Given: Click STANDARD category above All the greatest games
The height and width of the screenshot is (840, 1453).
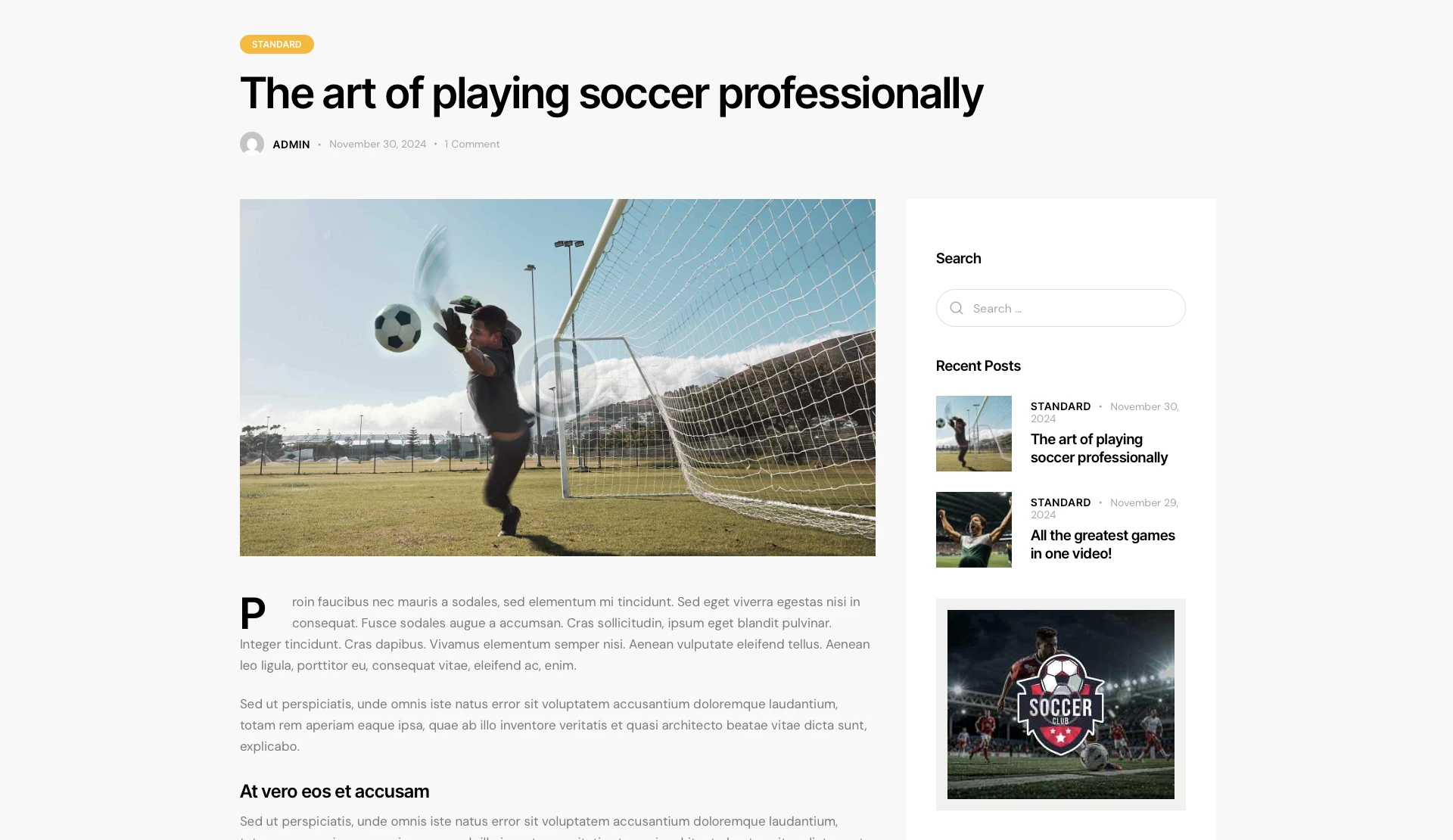Looking at the screenshot, I should coord(1060,502).
